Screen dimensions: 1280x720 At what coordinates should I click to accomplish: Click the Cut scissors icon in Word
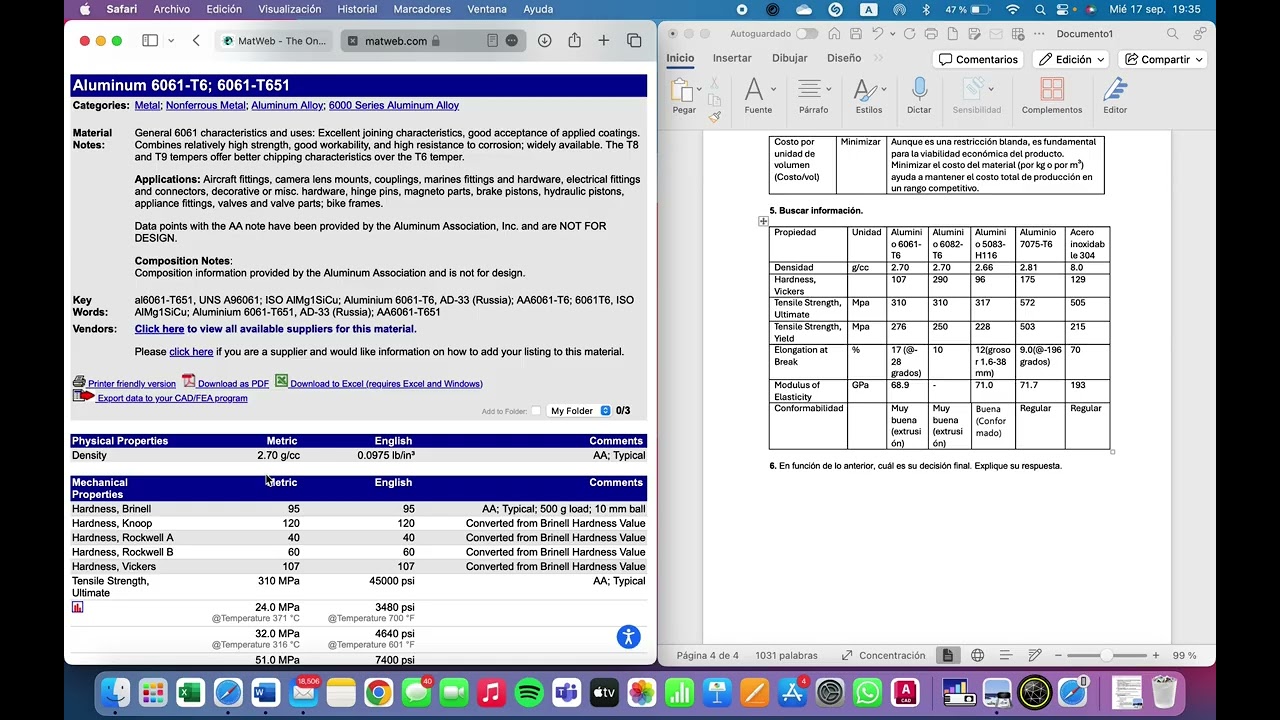[x=714, y=82]
